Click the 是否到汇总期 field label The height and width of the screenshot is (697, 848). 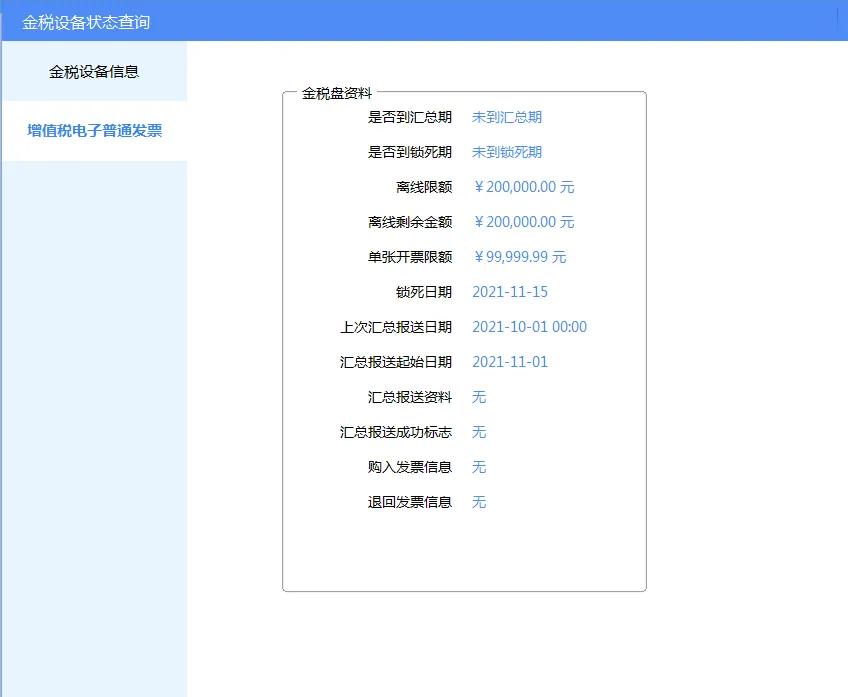[413, 117]
